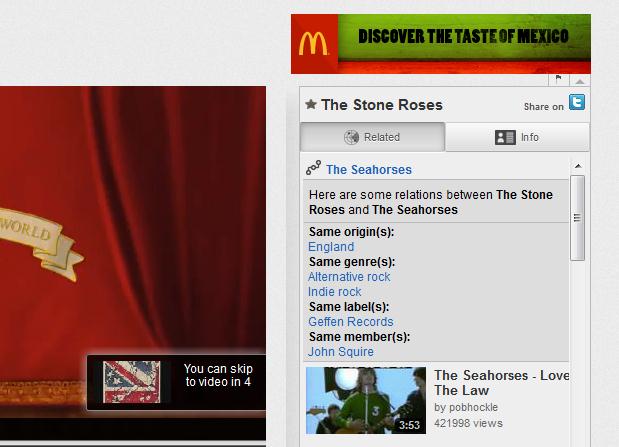Screen dimensions: 619x447
Task: Open the Geffen Records label link
Action: 351,322
